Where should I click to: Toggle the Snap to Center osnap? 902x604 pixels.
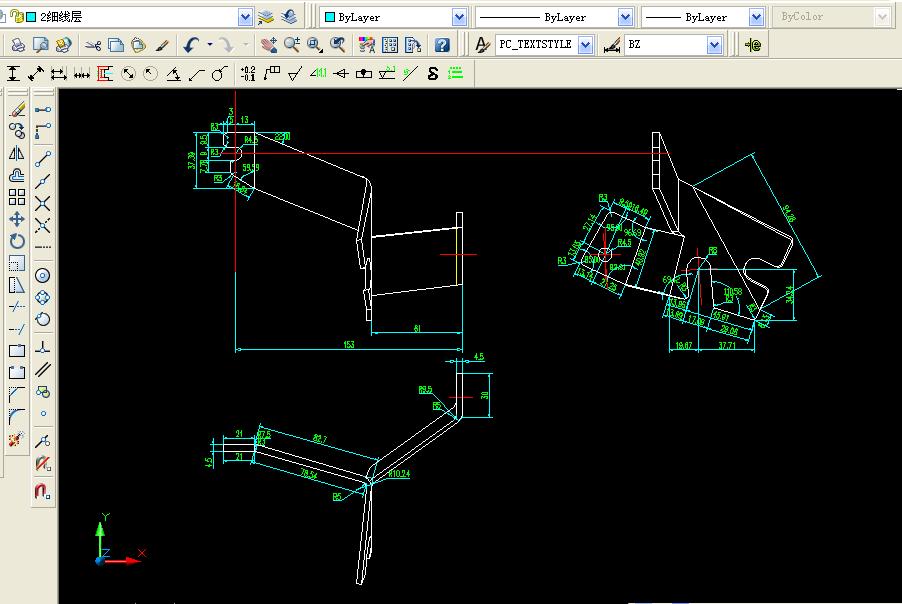click(43, 276)
